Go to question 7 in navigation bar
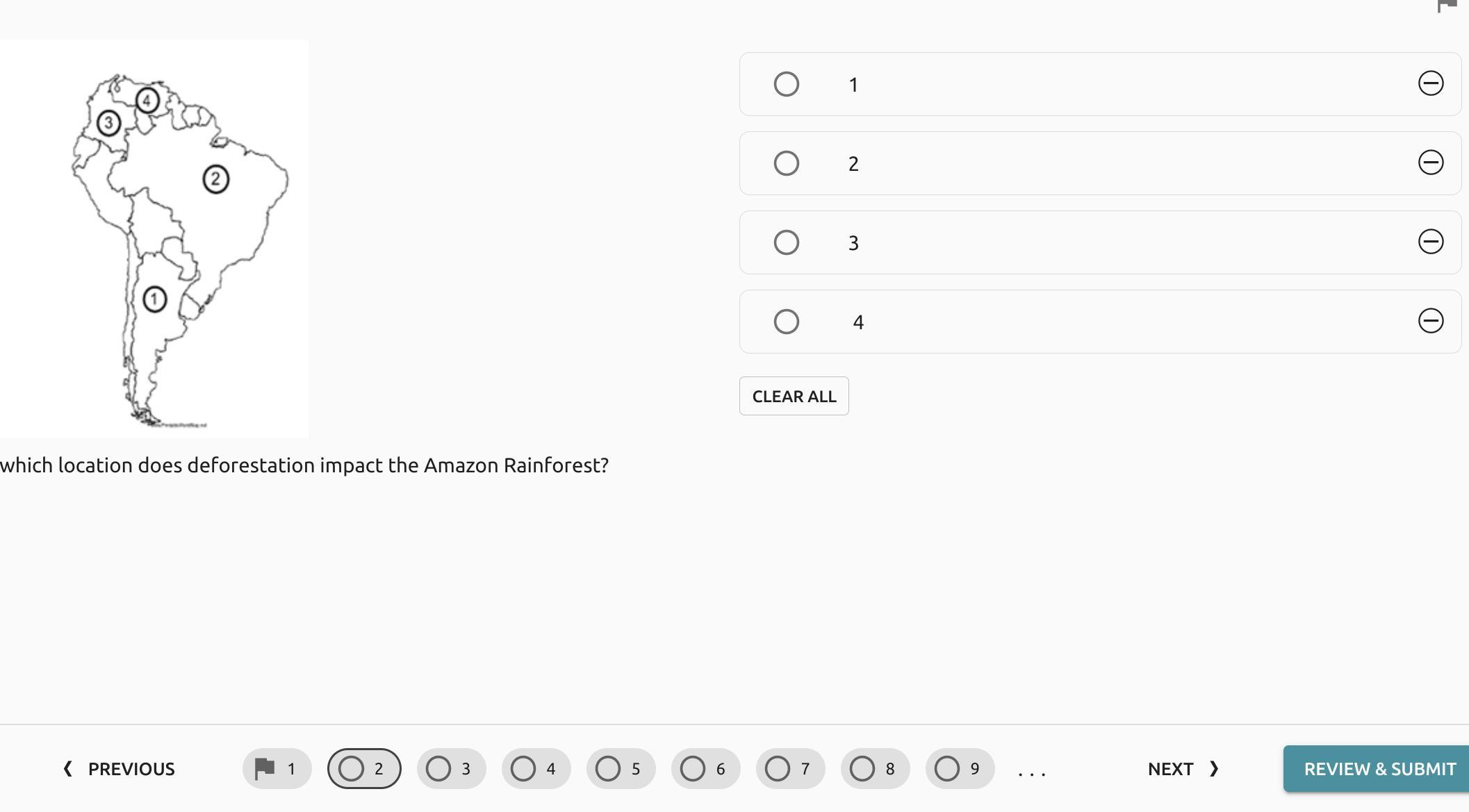Screen dimensions: 1469x812 tap(790, 769)
